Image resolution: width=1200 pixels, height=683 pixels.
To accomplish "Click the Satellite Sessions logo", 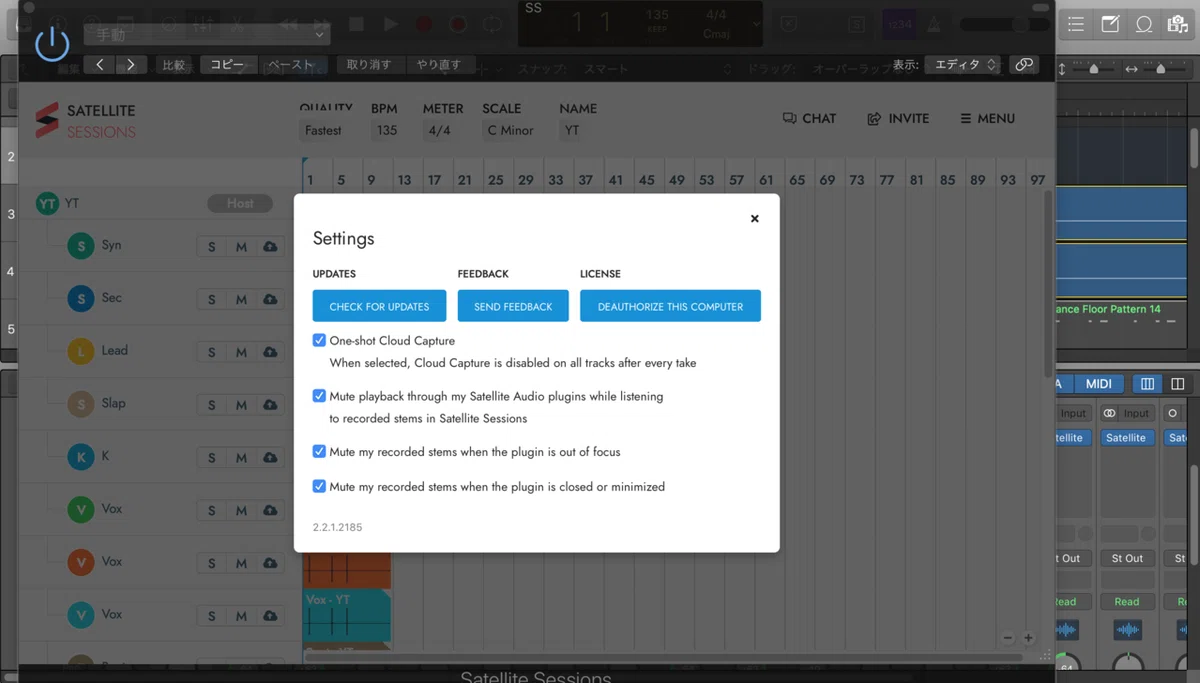I will [85, 120].
